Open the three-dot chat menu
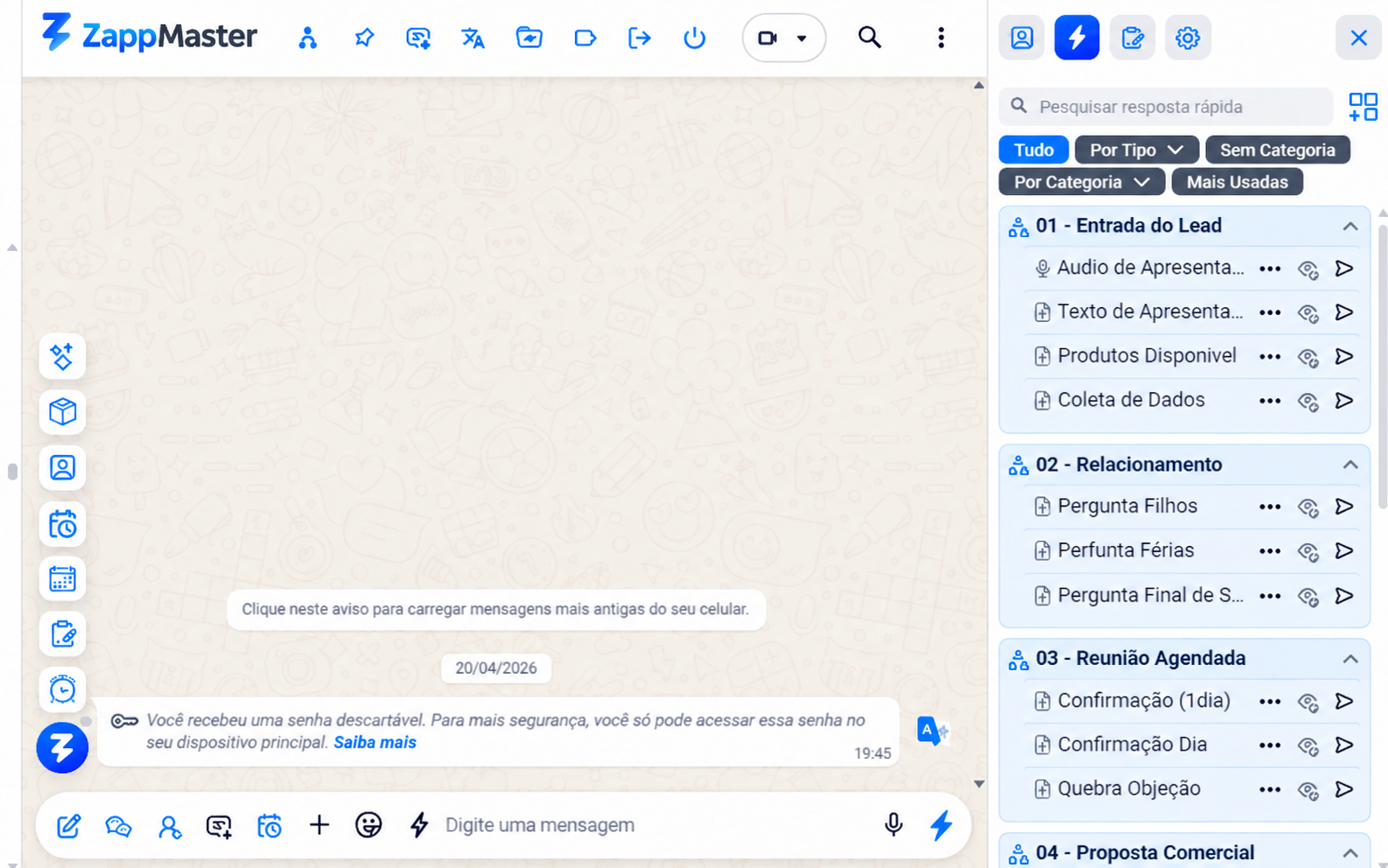This screenshot has width=1388, height=868. point(941,38)
